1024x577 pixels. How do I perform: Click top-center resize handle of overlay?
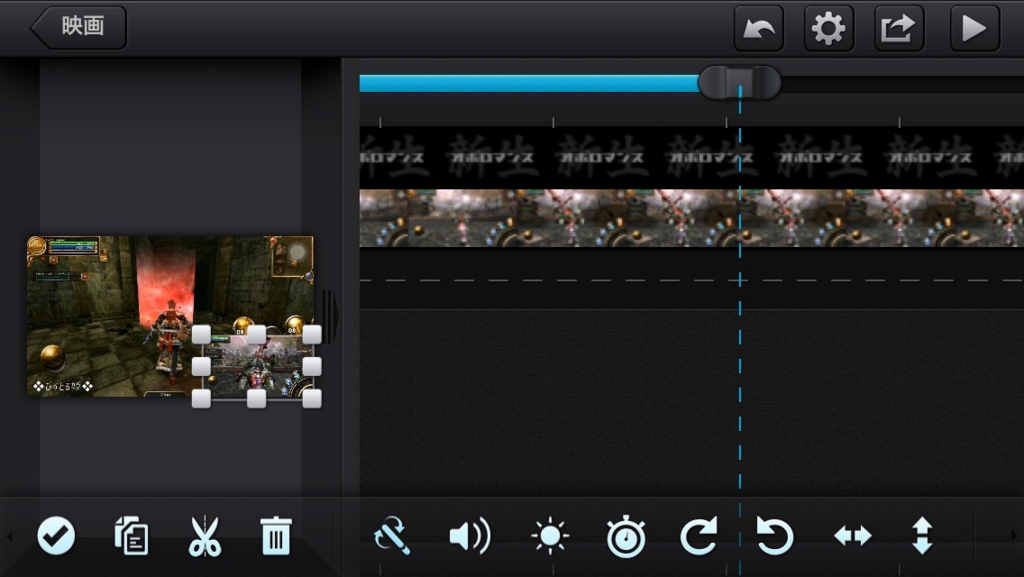point(257,335)
